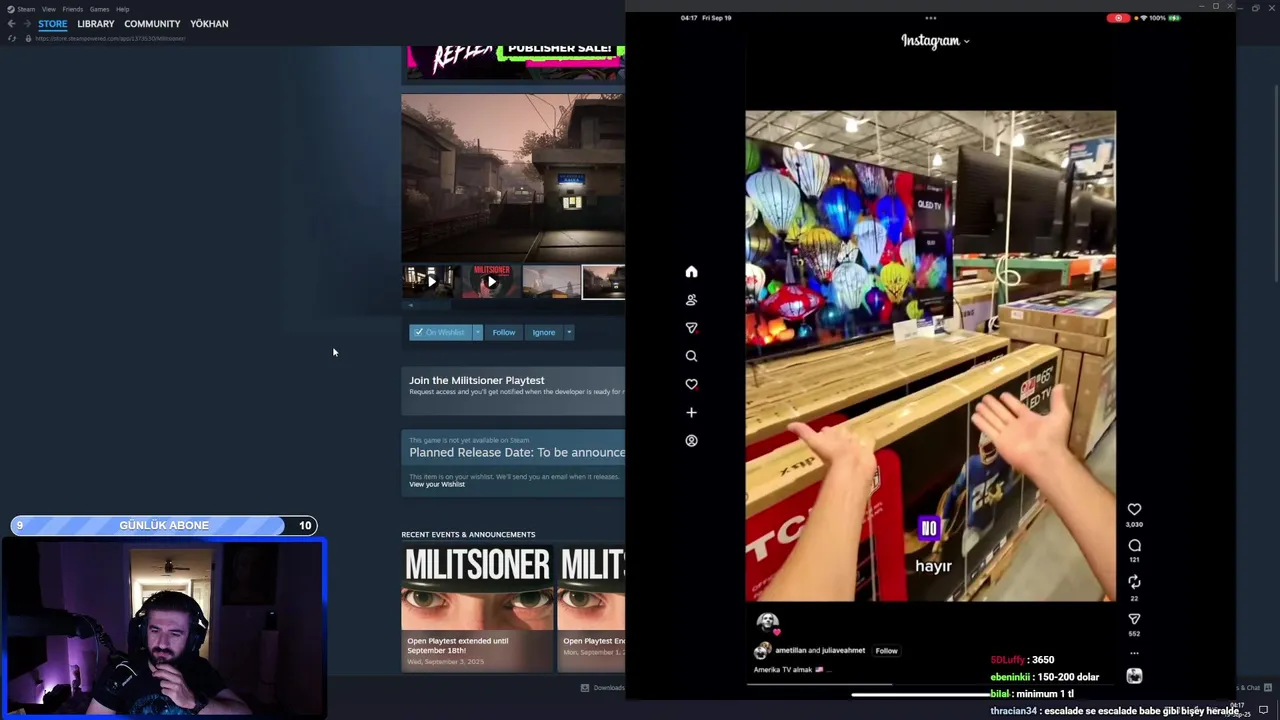Open Instagram search magnifier icon

pyautogui.click(x=691, y=356)
